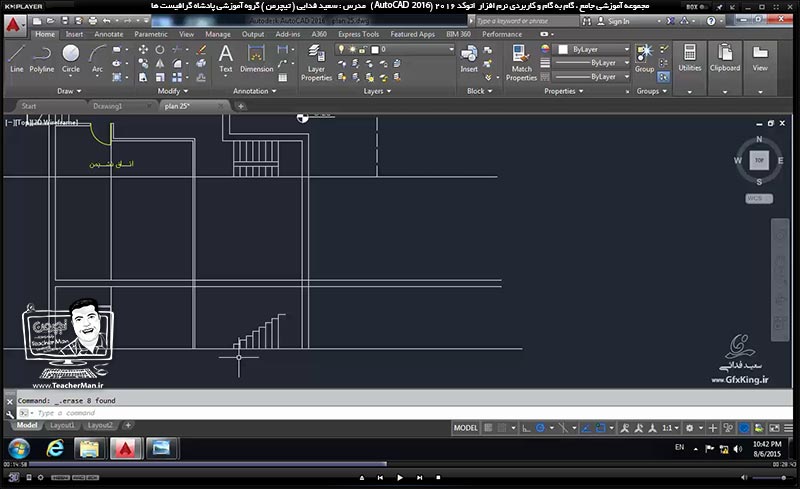The image size is (800, 489).
Task: Switch to the Annotate ribbon tab
Action: click(109, 34)
